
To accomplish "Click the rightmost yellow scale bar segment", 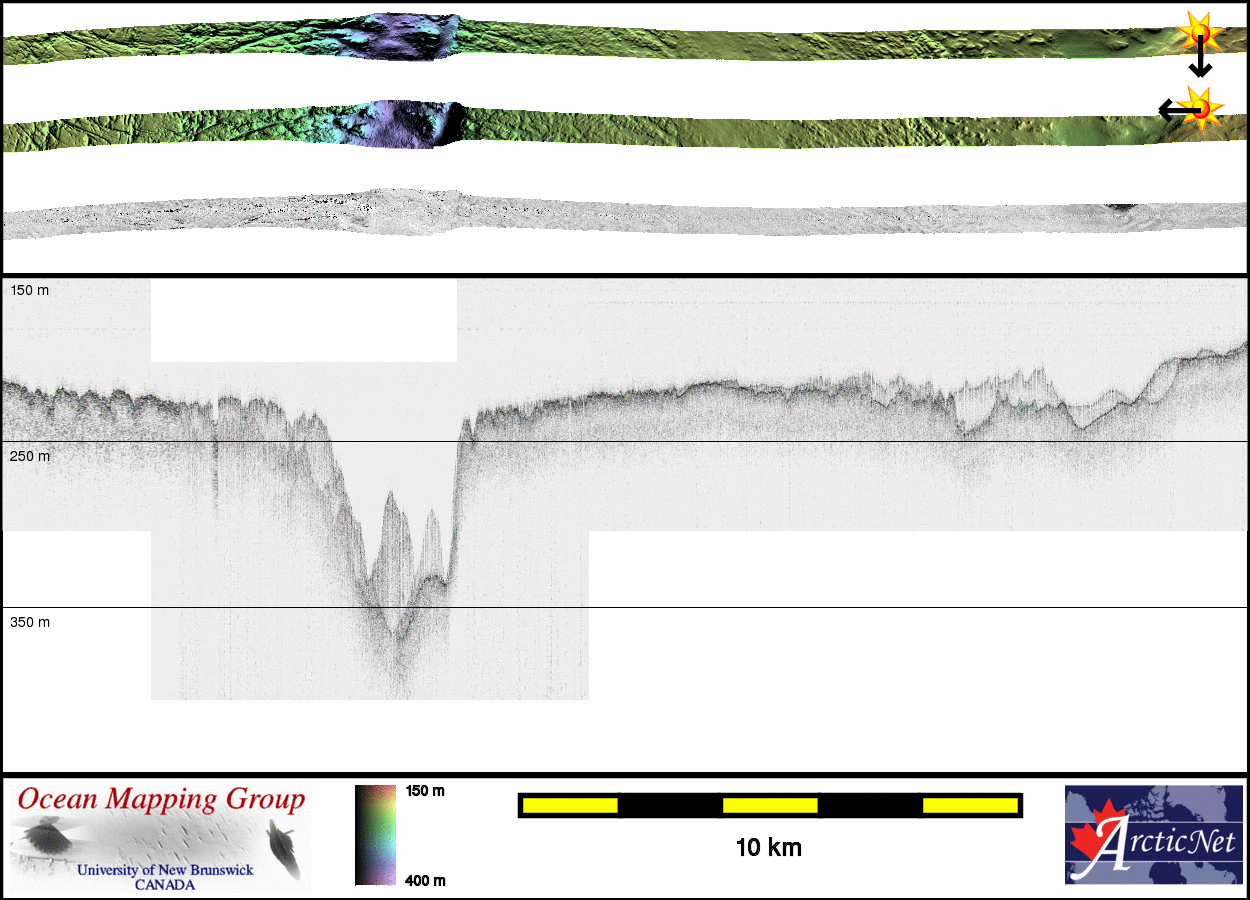I will (x=969, y=805).
